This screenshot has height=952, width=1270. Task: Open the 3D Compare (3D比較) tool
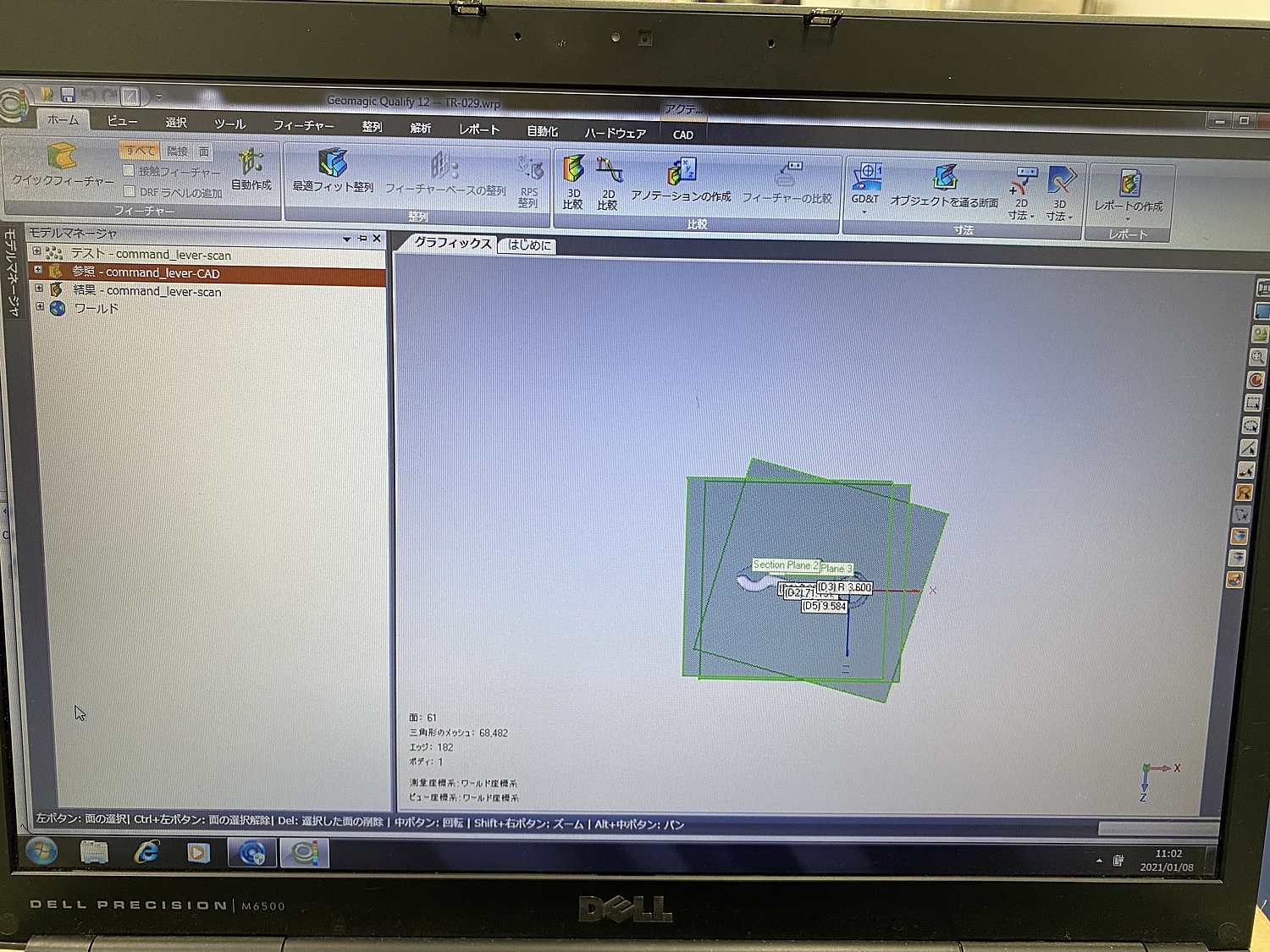point(573,170)
